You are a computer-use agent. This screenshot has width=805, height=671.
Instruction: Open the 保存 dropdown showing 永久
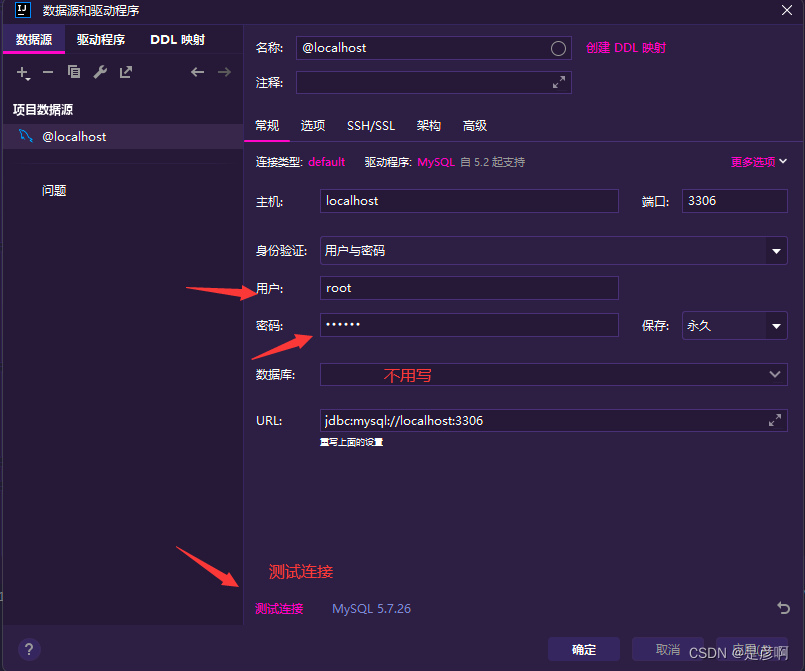click(777, 325)
